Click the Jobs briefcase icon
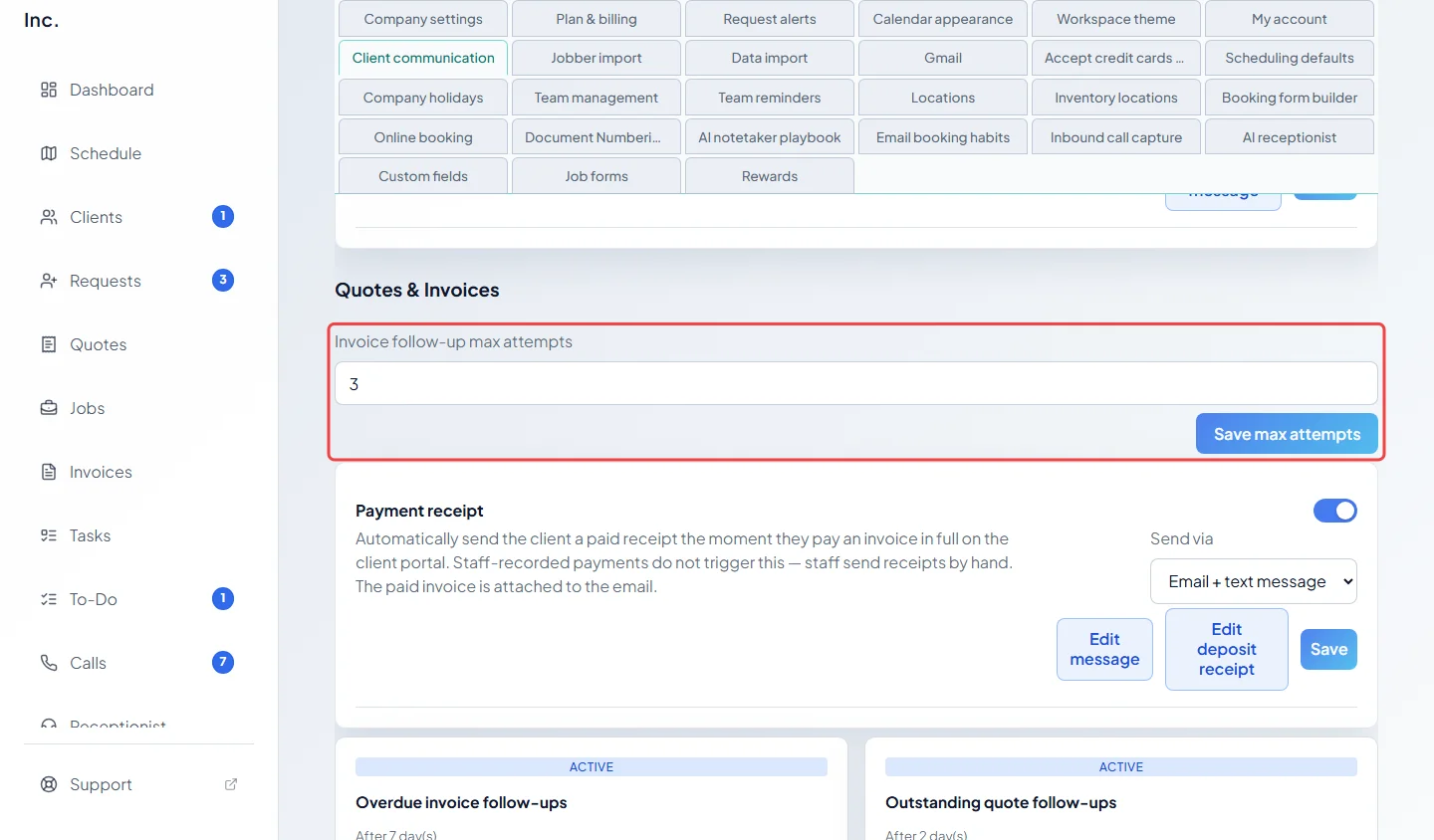 click(49, 408)
